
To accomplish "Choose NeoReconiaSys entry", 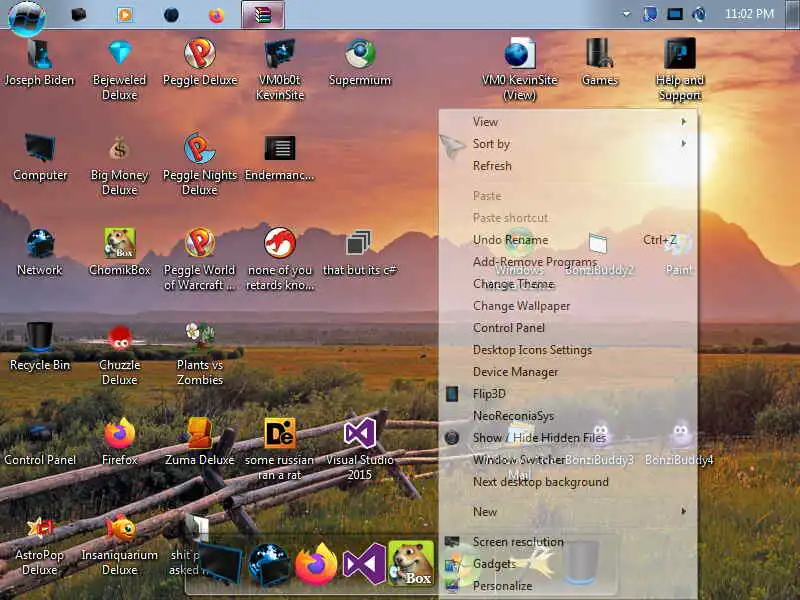I will coord(568,415).
